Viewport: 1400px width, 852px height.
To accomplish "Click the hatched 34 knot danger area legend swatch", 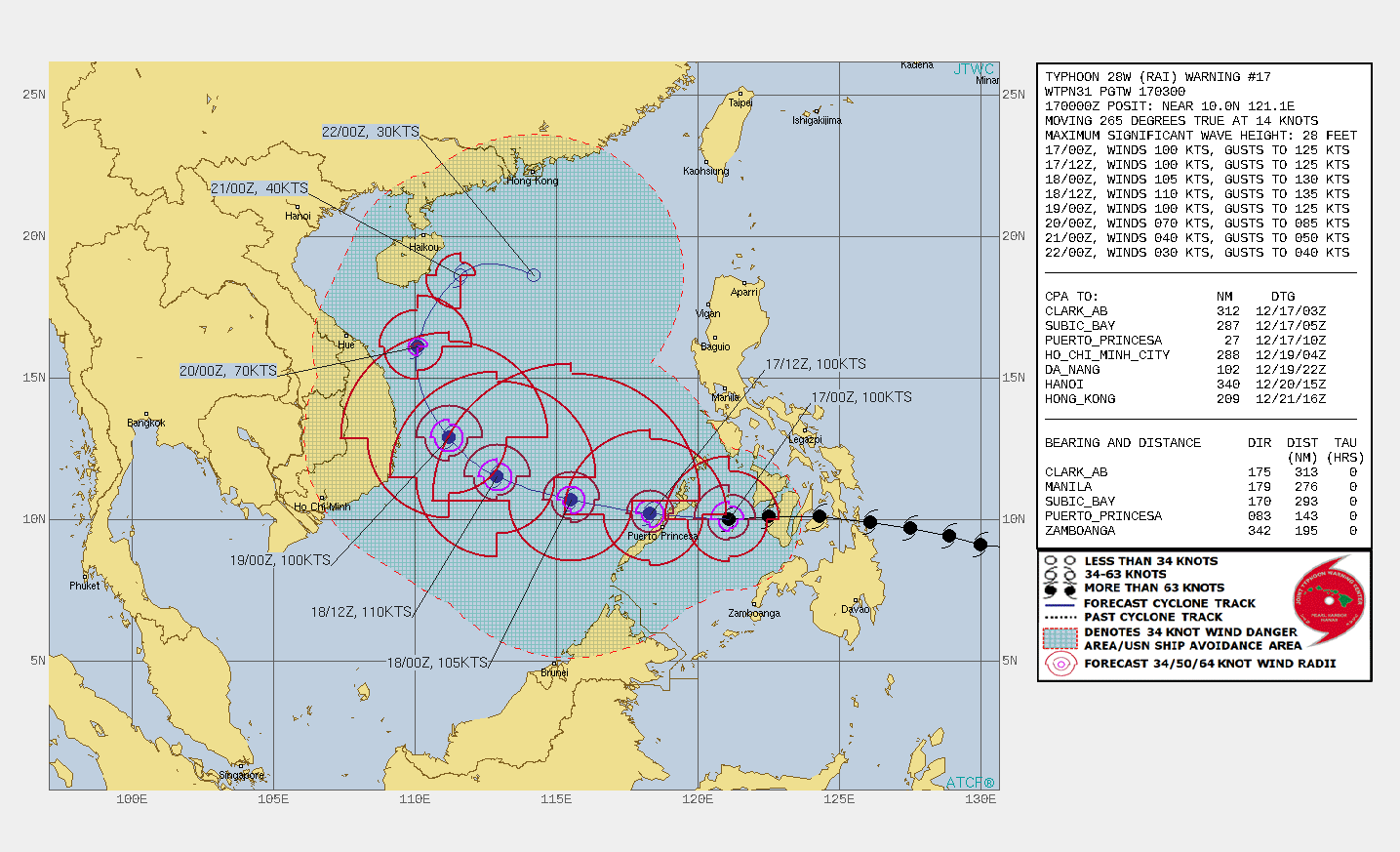I will [x=1060, y=638].
